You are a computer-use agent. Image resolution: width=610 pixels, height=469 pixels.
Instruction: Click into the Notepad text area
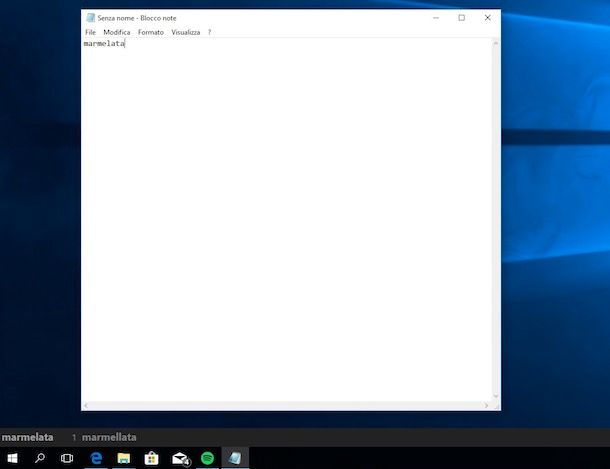click(287, 220)
